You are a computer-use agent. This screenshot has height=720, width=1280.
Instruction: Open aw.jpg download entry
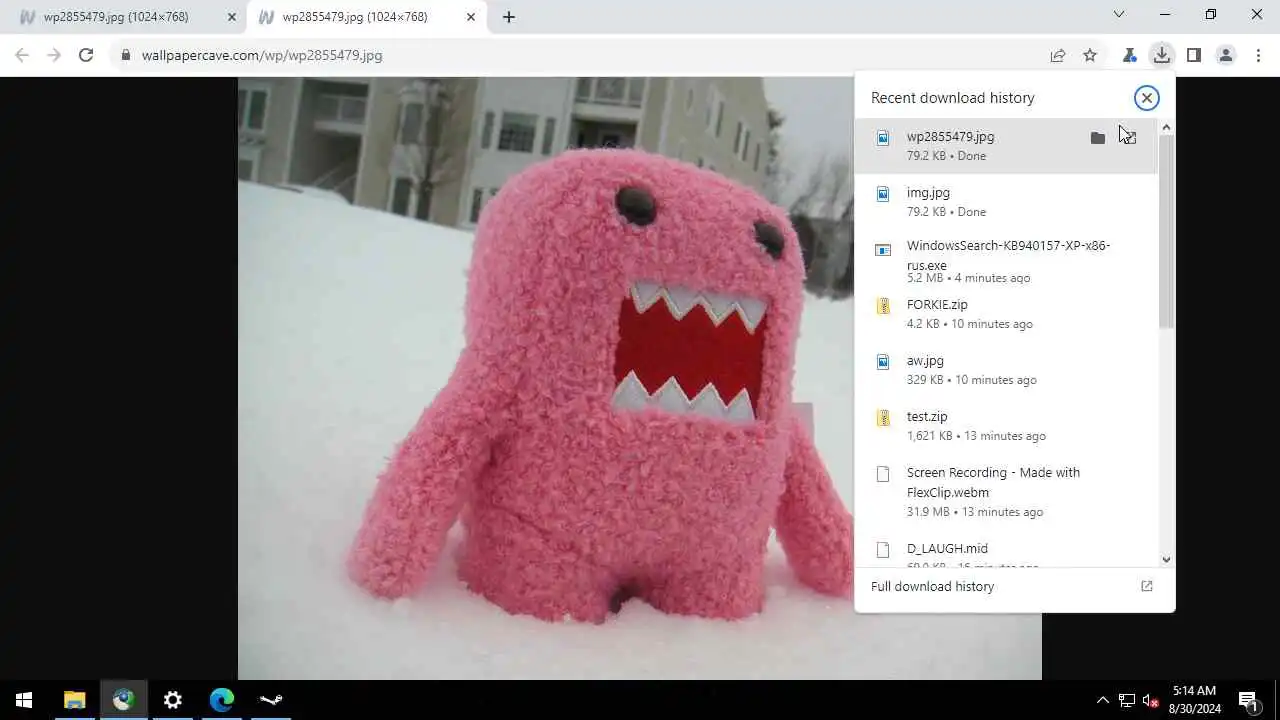click(x=1006, y=370)
